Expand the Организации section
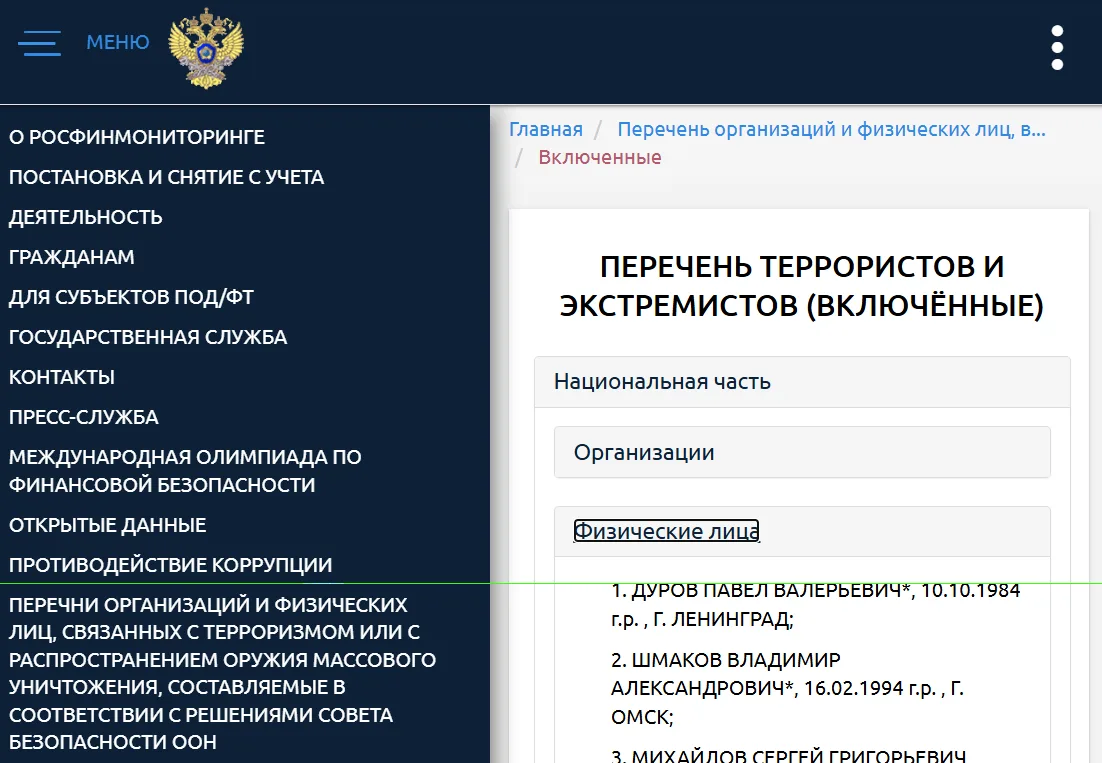This screenshot has width=1102, height=763. tap(802, 452)
